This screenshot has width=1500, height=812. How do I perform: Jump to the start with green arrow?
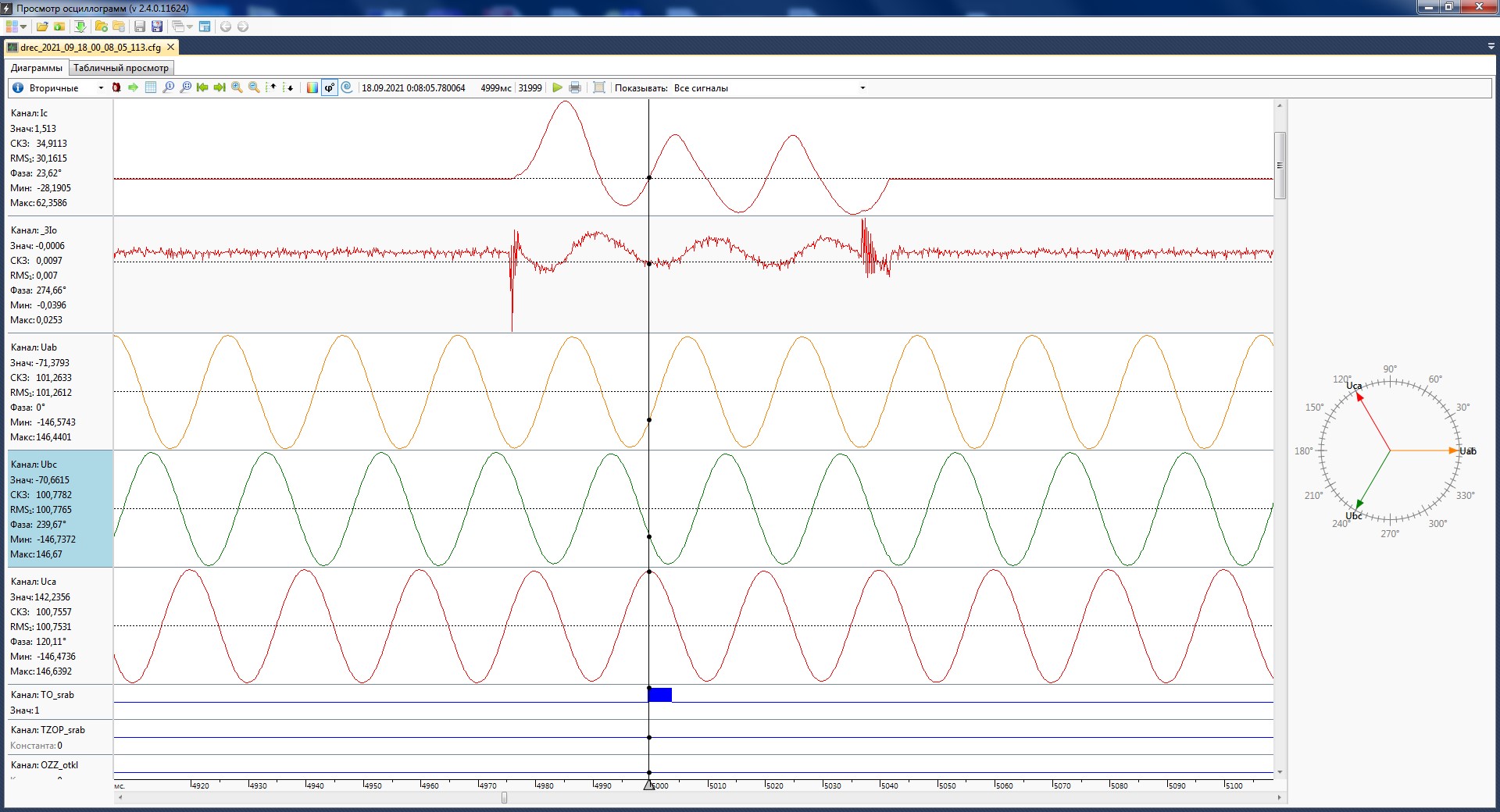(x=202, y=87)
